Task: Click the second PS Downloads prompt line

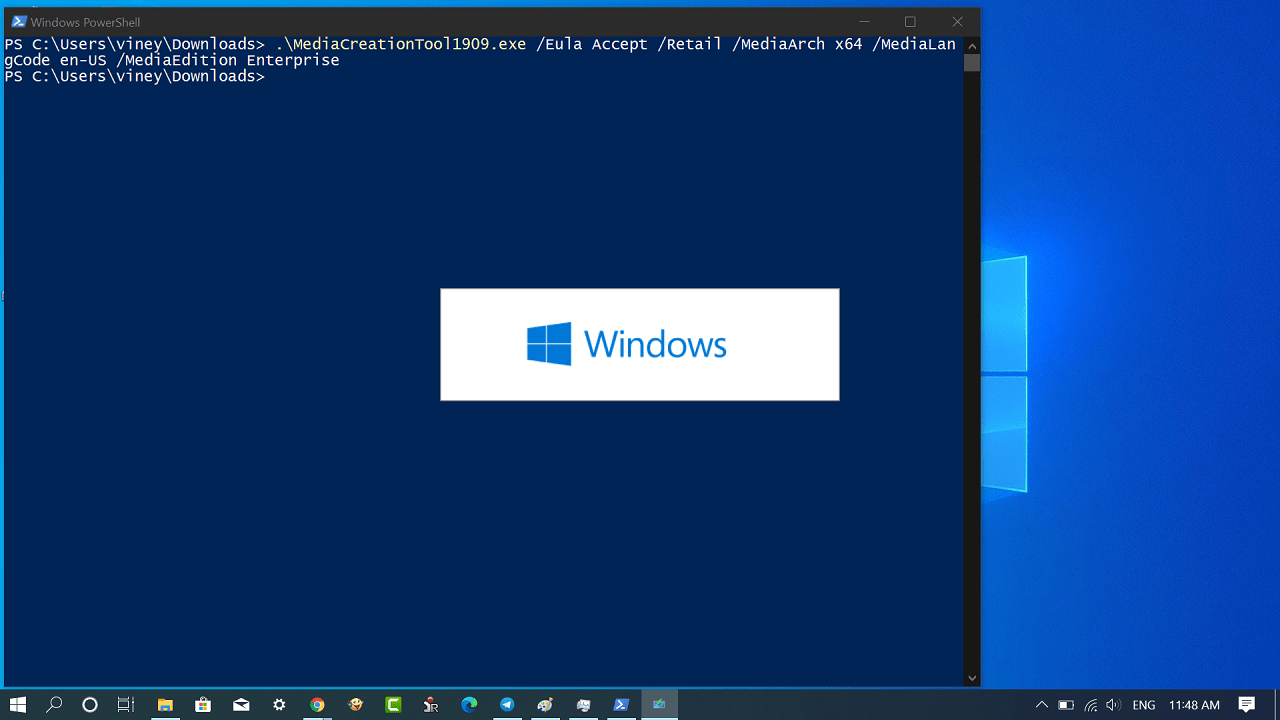Action: (135, 76)
